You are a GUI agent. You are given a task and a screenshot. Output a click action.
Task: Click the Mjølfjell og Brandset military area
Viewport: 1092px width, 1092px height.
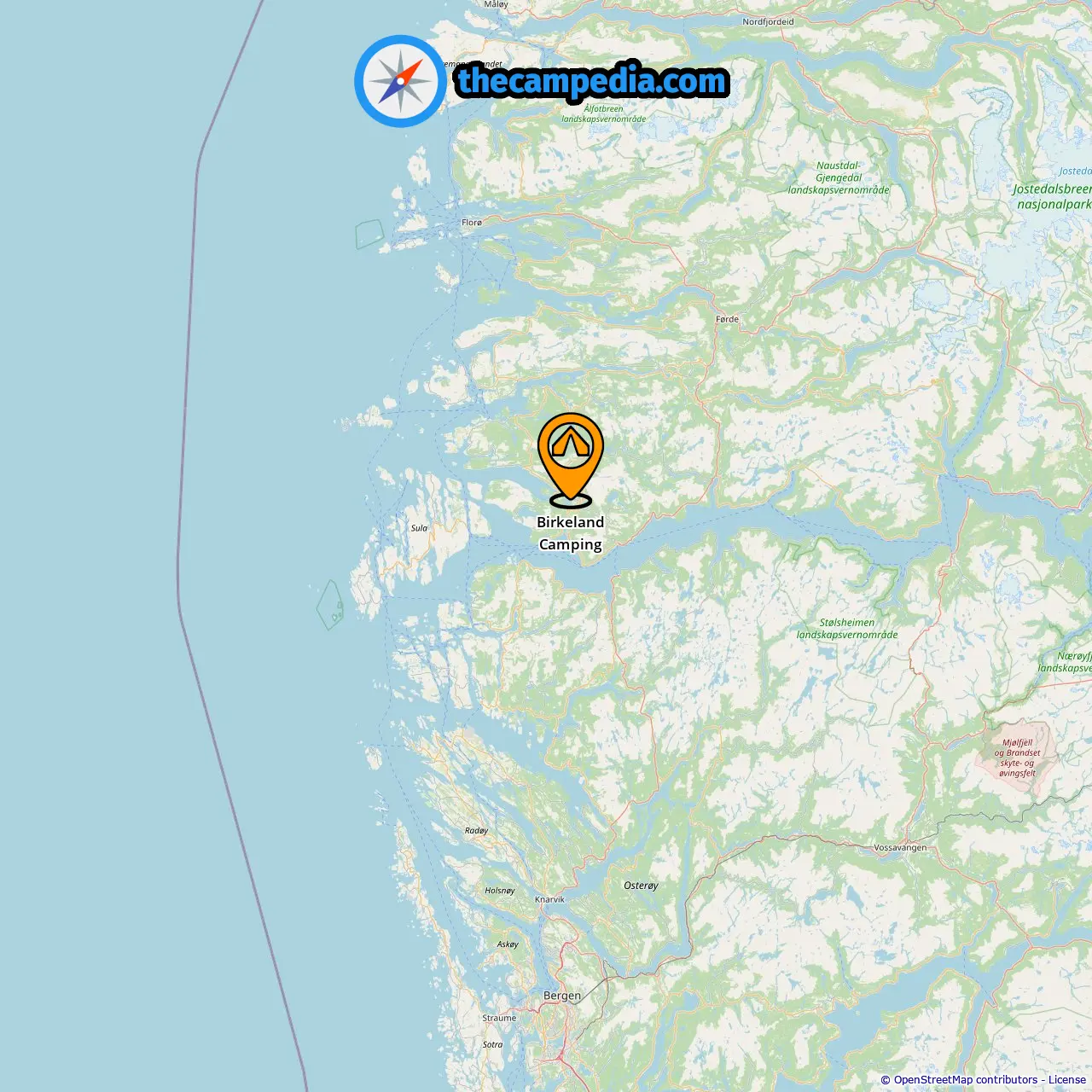1017,758
